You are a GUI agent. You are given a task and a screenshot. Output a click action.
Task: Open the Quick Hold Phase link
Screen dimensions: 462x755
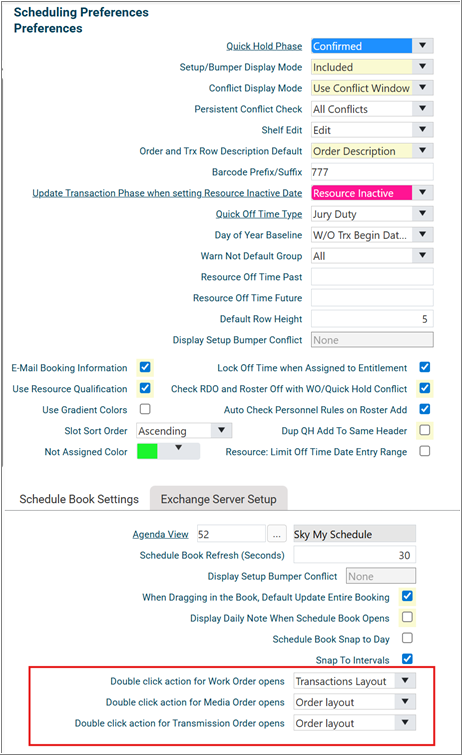coord(264,46)
